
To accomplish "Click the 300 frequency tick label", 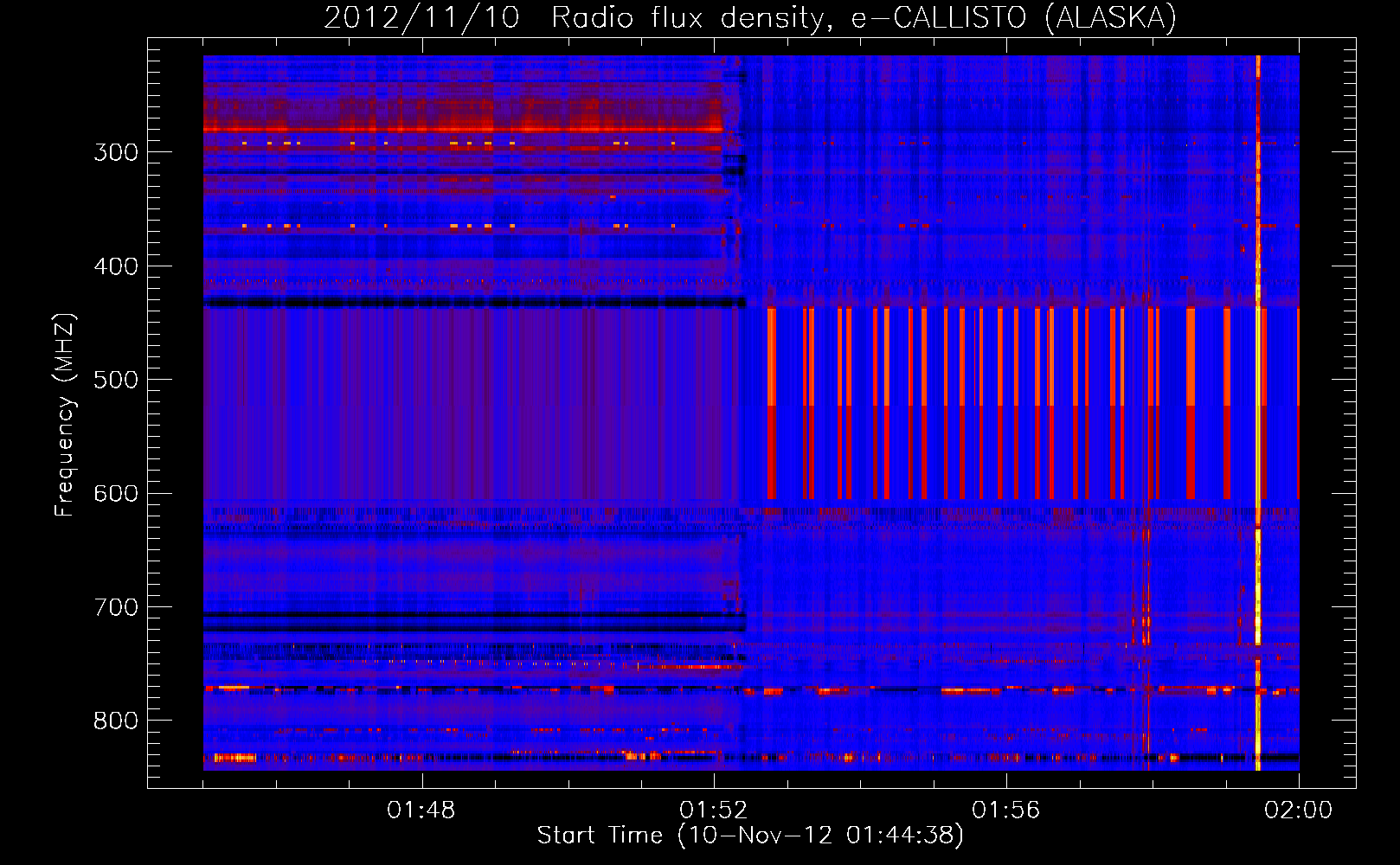I will pos(116,152).
